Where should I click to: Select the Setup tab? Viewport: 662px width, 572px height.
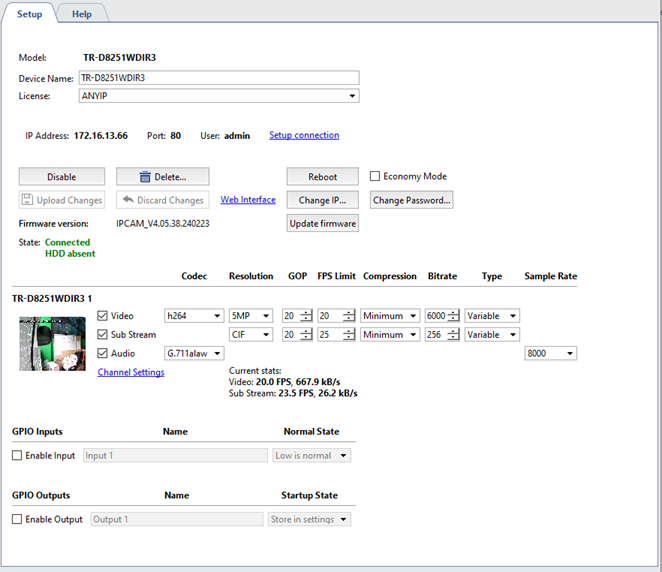(29, 14)
